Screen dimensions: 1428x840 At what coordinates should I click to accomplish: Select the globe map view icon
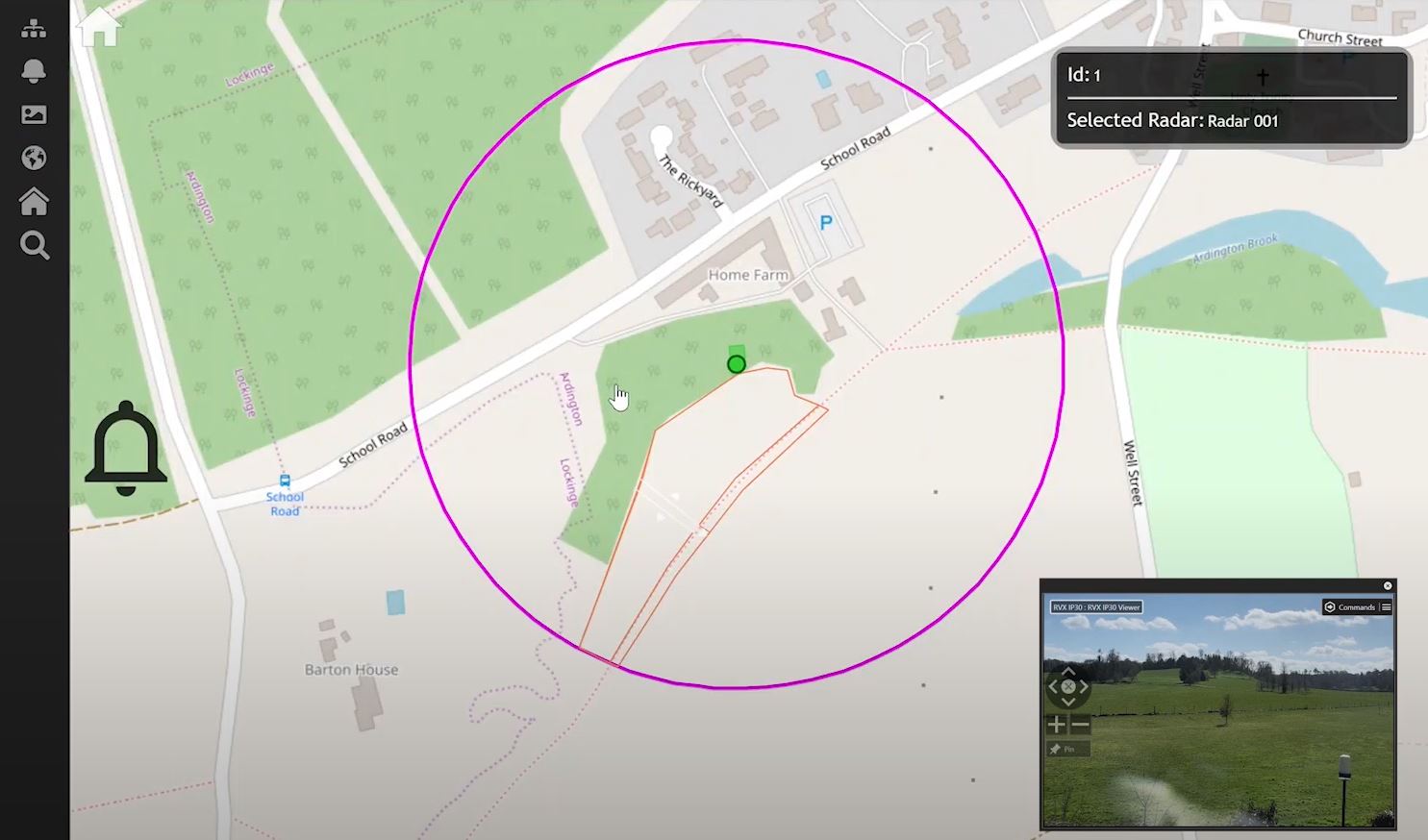pos(34,158)
